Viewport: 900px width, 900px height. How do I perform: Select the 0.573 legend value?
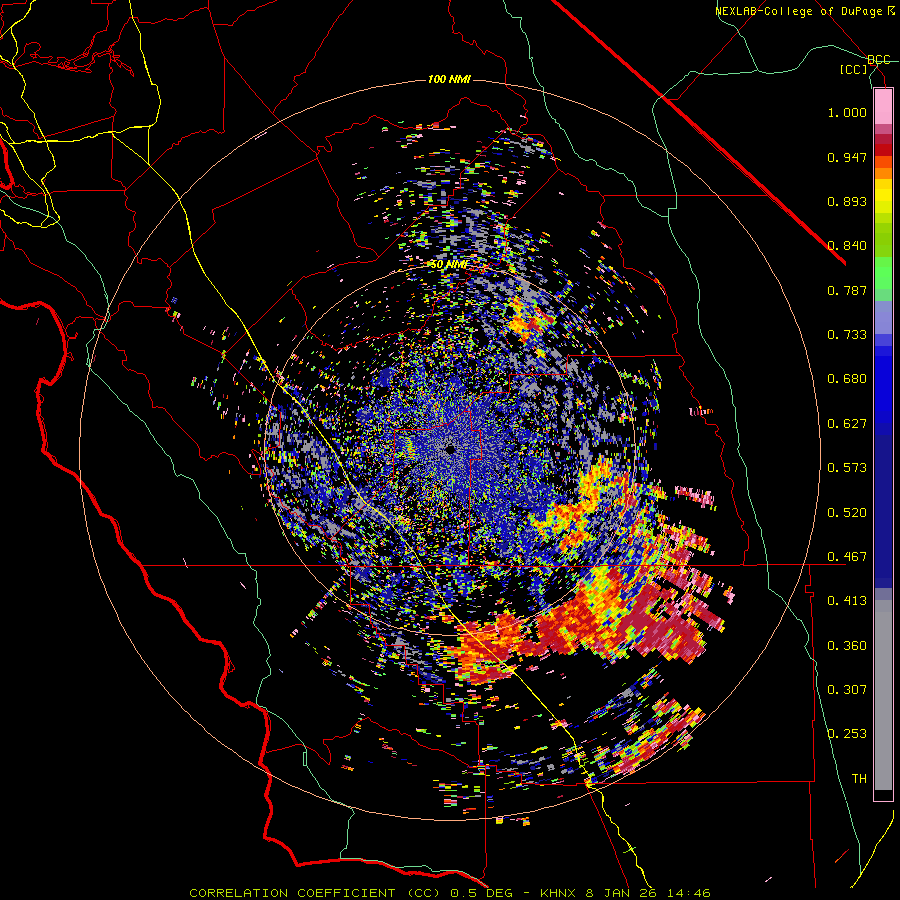click(x=847, y=468)
